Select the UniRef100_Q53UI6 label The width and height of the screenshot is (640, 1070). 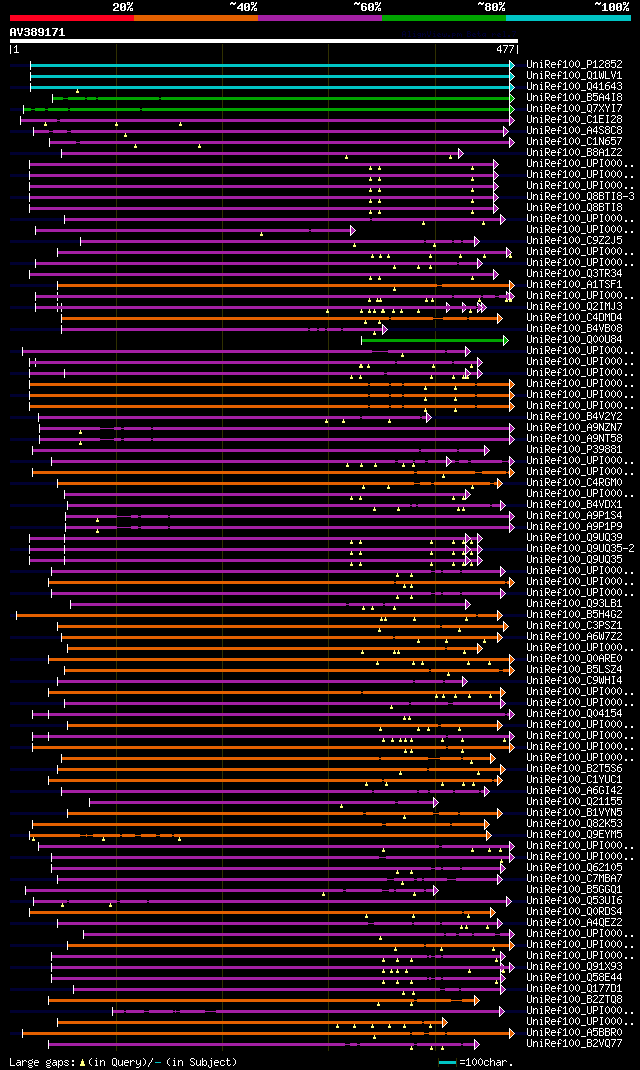pos(574,900)
